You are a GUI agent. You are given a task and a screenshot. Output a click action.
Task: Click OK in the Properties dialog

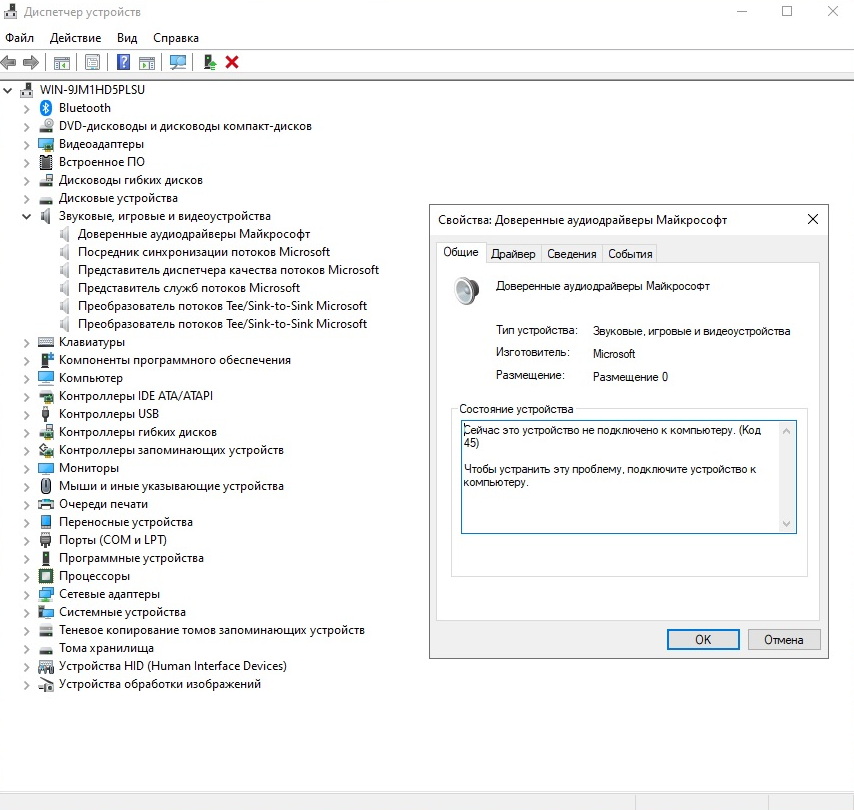coord(703,640)
